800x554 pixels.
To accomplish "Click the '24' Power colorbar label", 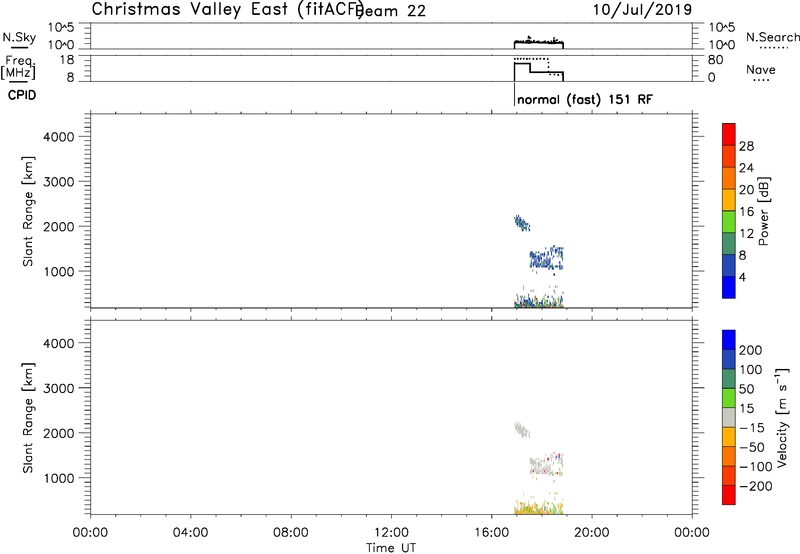I will tap(746, 168).
